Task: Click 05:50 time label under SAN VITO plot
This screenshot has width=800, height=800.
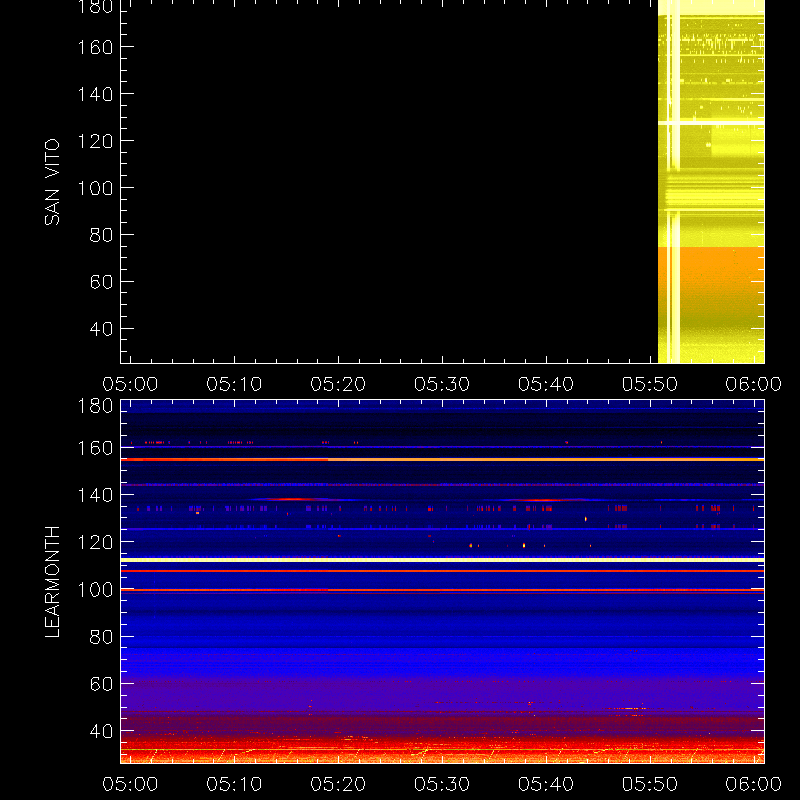Action: pos(650,384)
